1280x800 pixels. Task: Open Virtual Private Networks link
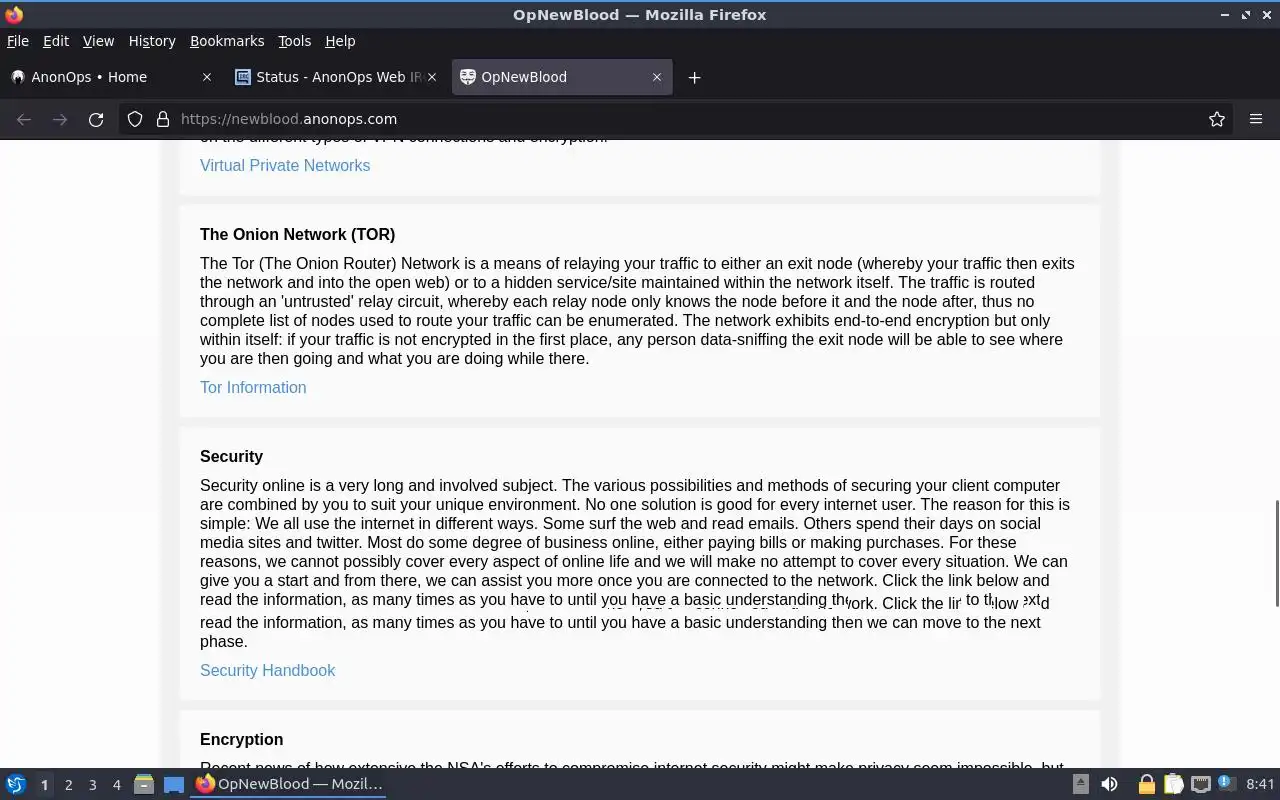coord(285,165)
